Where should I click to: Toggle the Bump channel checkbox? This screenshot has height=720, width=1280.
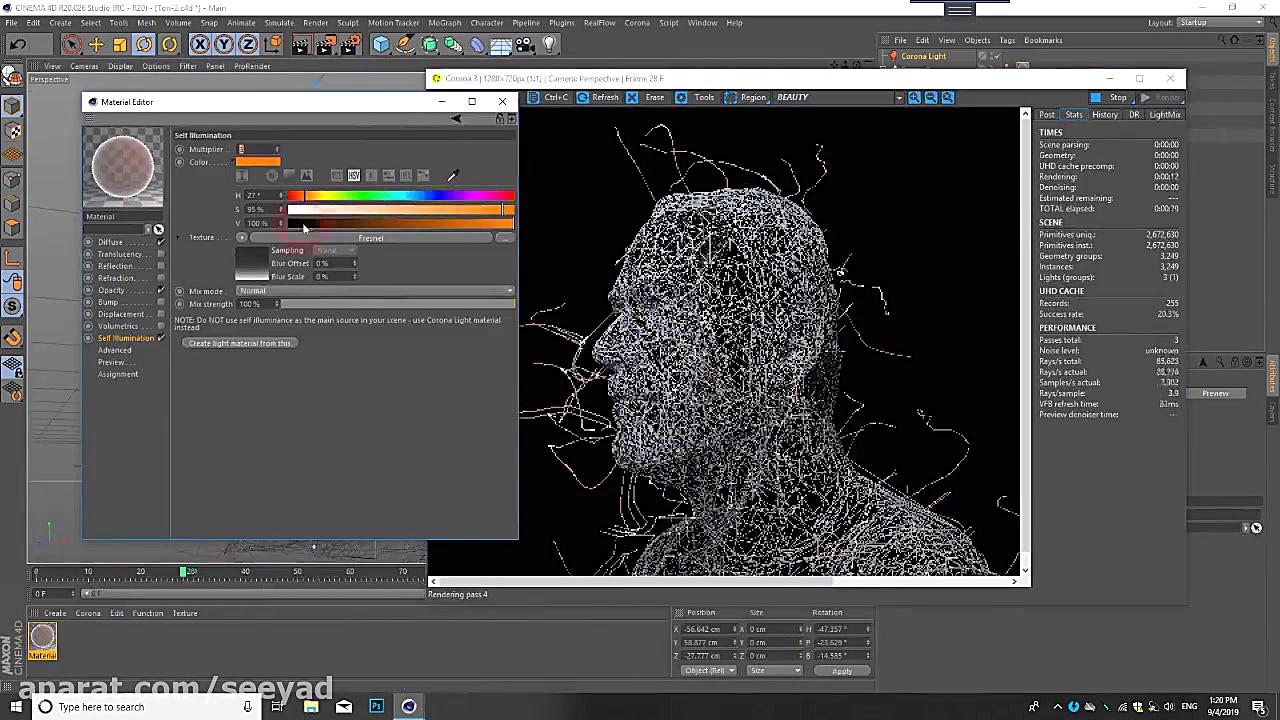(161, 302)
